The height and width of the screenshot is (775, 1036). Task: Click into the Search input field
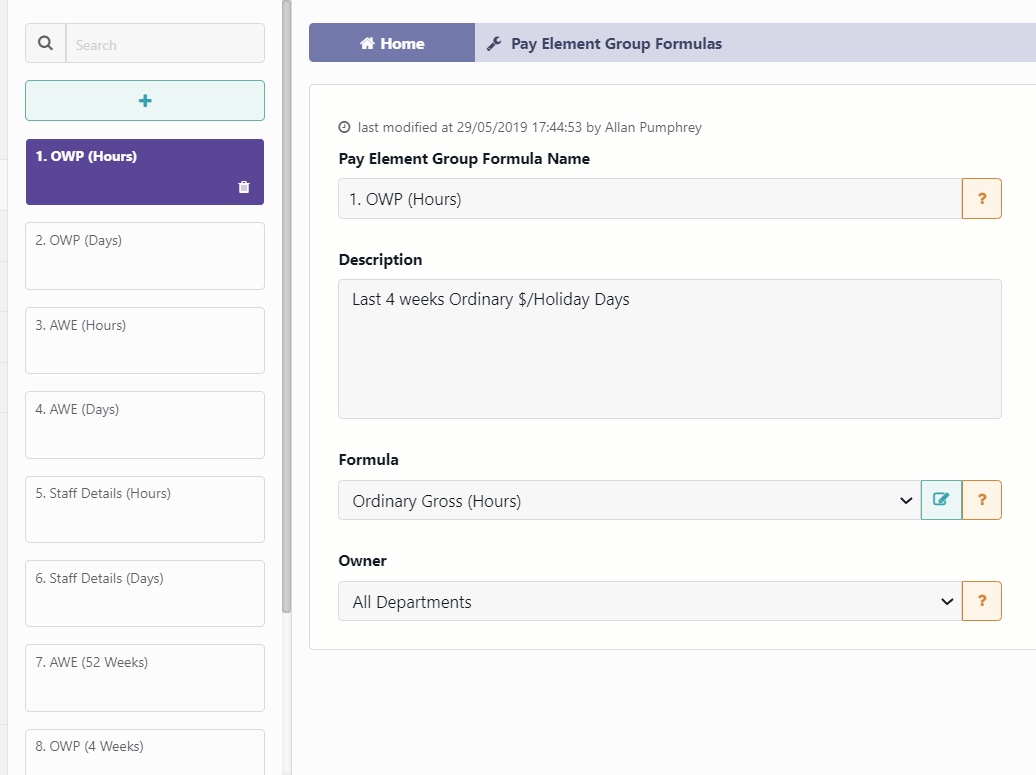click(x=165, y=44)
